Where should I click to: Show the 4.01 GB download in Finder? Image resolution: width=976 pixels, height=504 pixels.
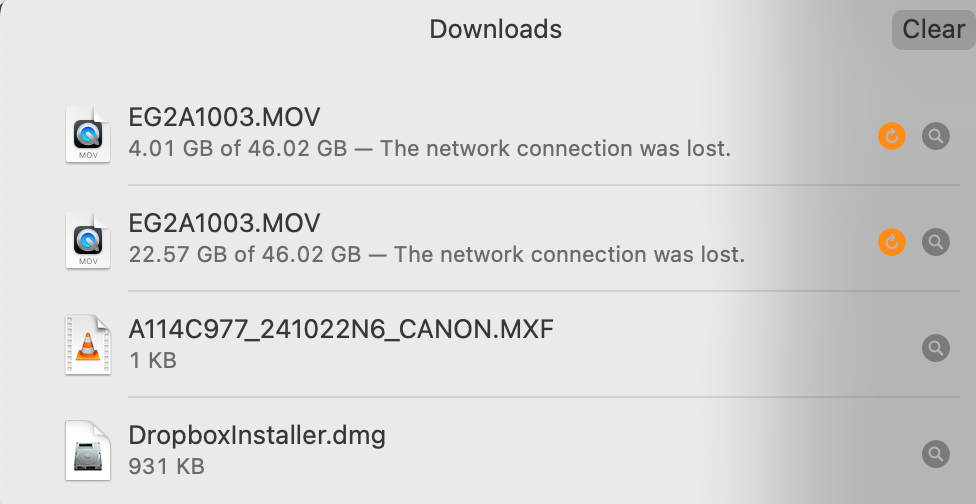click(935, 135)
